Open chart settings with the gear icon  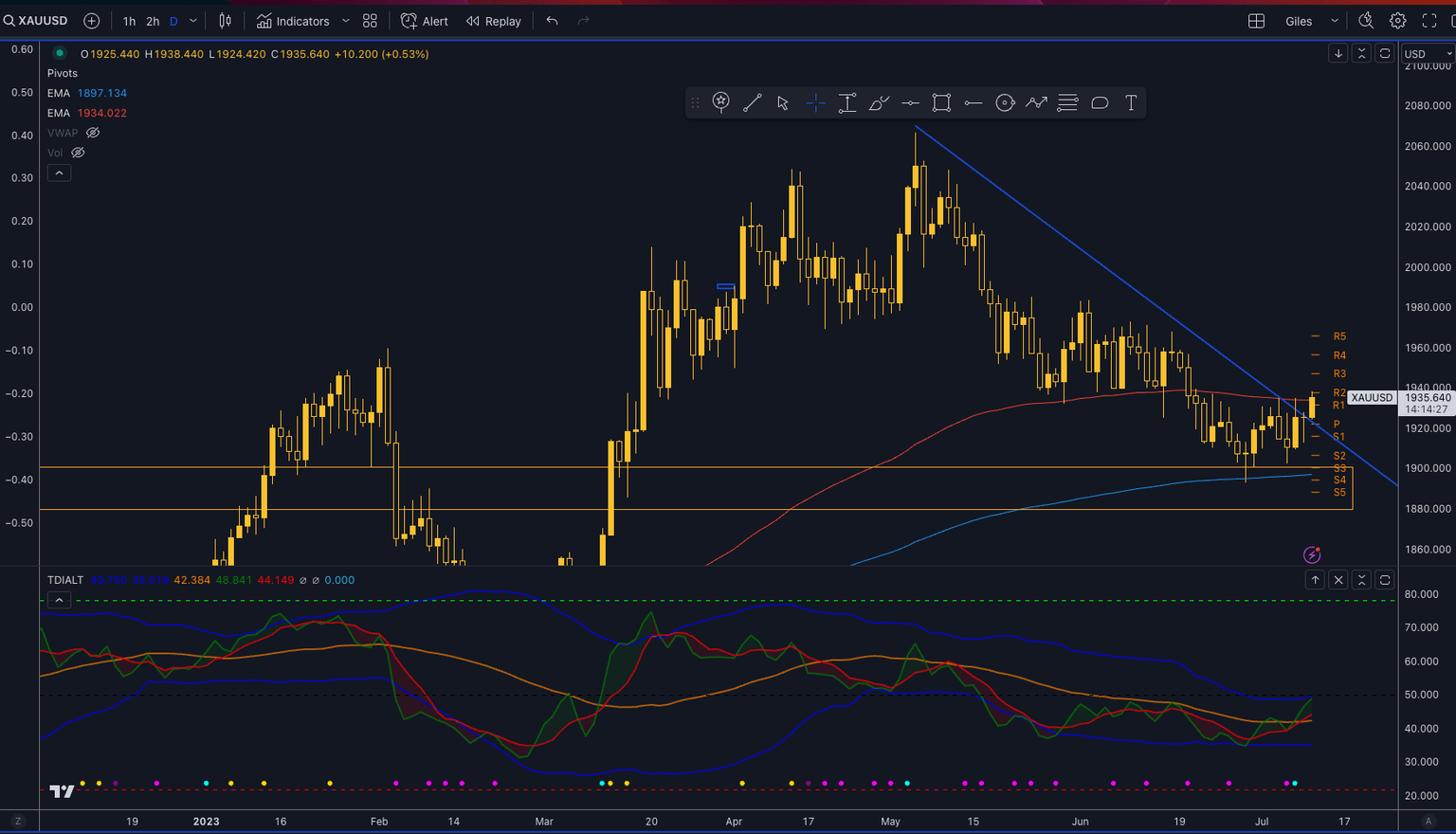click(x=1396, y=20)
